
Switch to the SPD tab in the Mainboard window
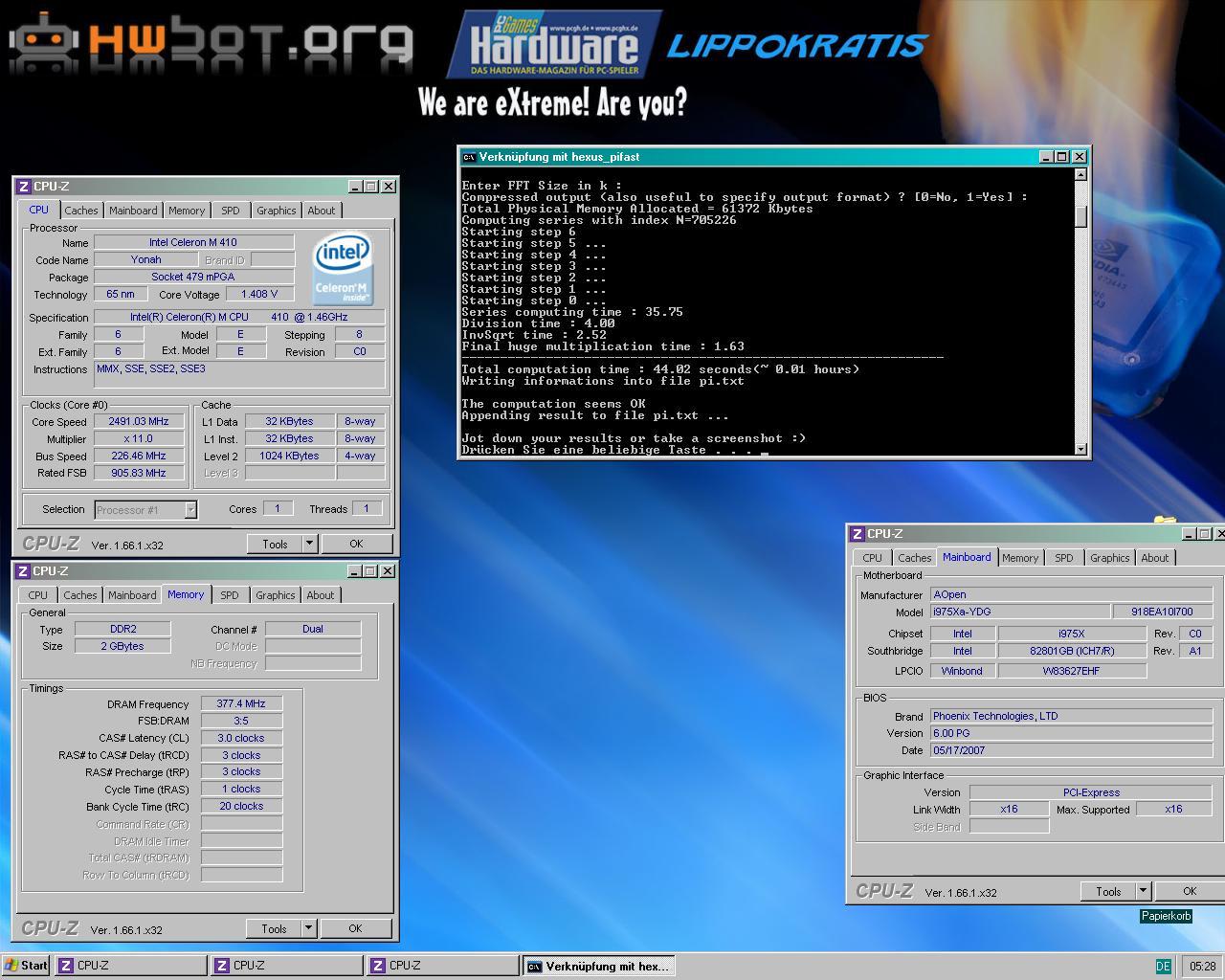pos(1064,558)
